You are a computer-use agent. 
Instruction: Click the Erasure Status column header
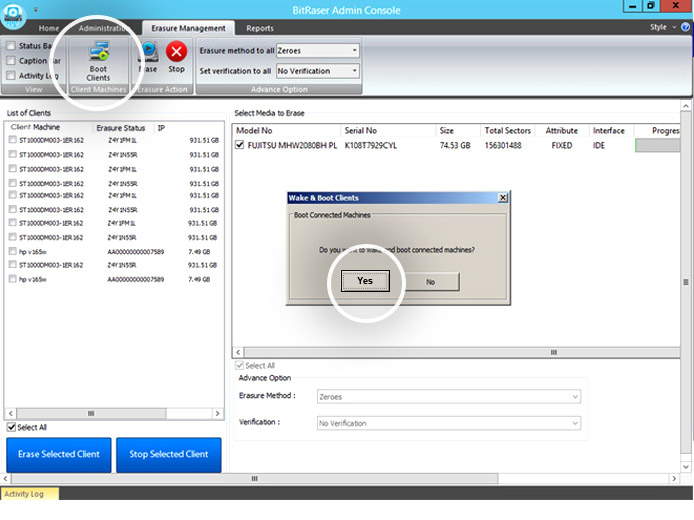click(121, 128)
